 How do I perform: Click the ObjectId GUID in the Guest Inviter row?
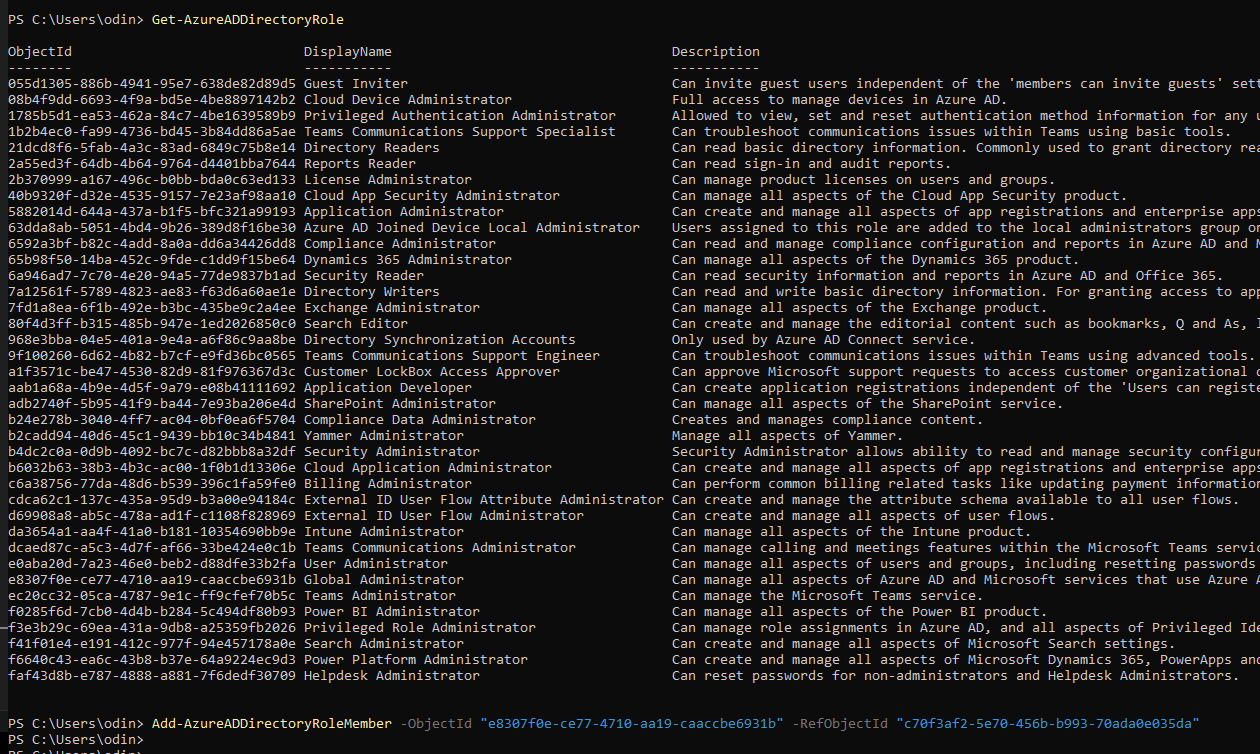(151, 84)
